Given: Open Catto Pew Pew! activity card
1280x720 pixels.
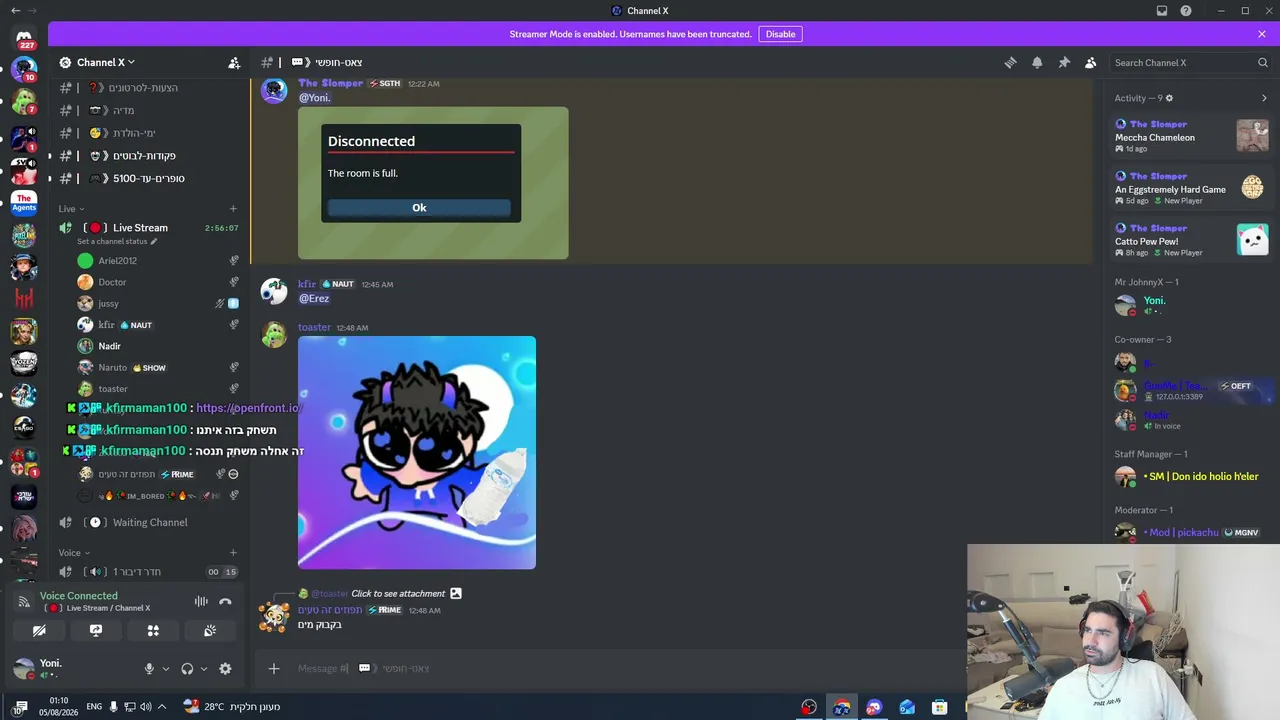Looking at the screenshot, I should click(1192, 240).
